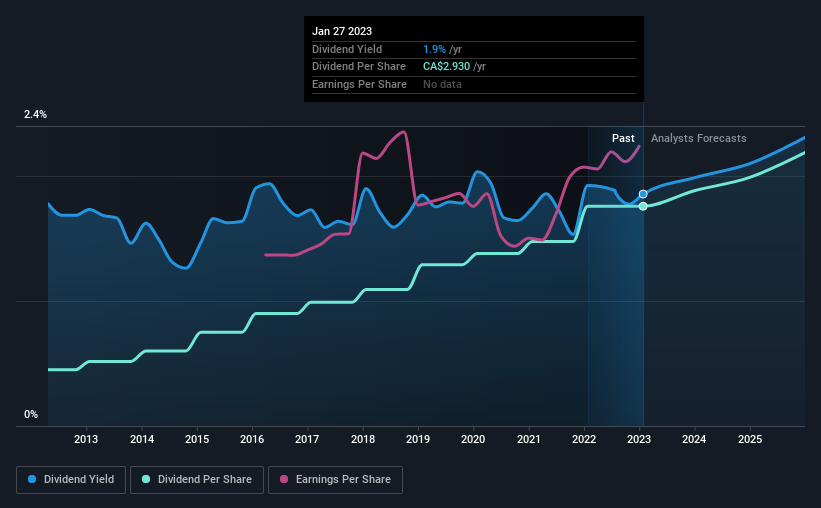Viewport: 821px width, 508px height.
Task: Select the 2022 x-axis label
Action: (584, 439)
